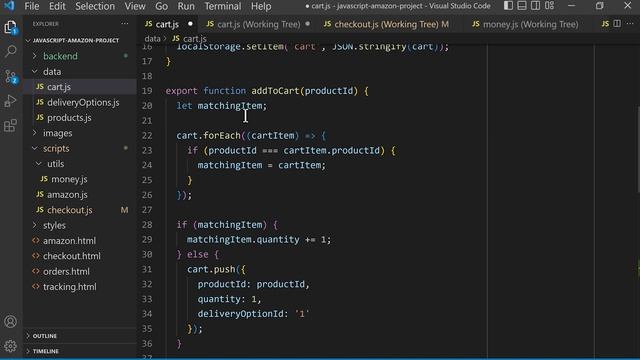Screen dimensions: 640x360
Task: Open the Manage gear icon
Action: (x=11, y=346)
